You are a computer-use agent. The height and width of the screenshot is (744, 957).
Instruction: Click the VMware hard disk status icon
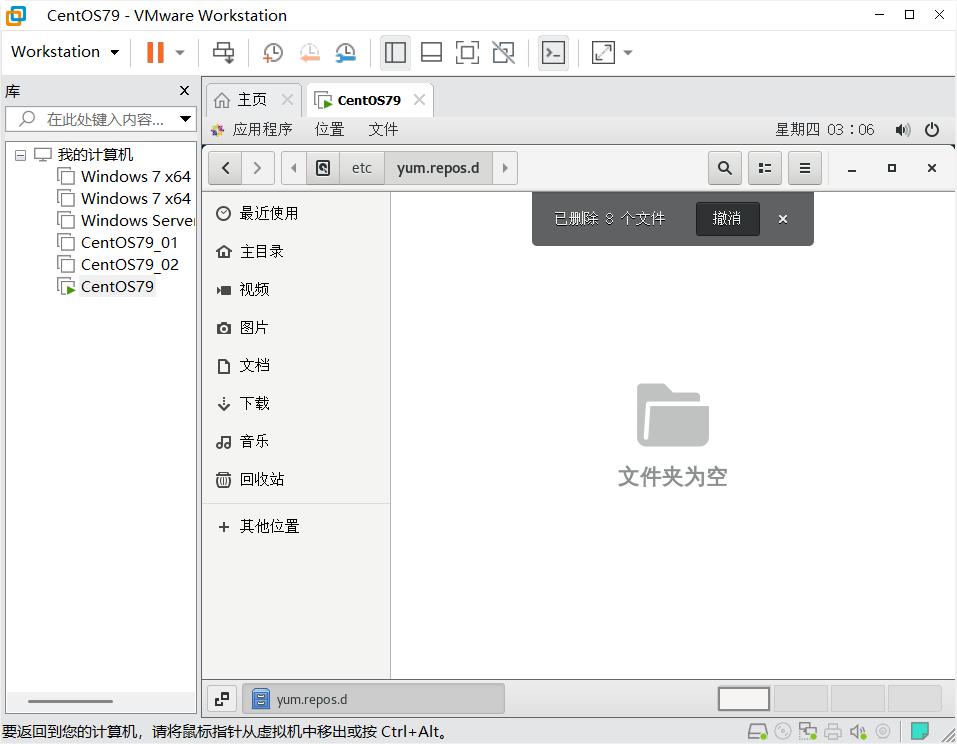(x=757, y=731)
